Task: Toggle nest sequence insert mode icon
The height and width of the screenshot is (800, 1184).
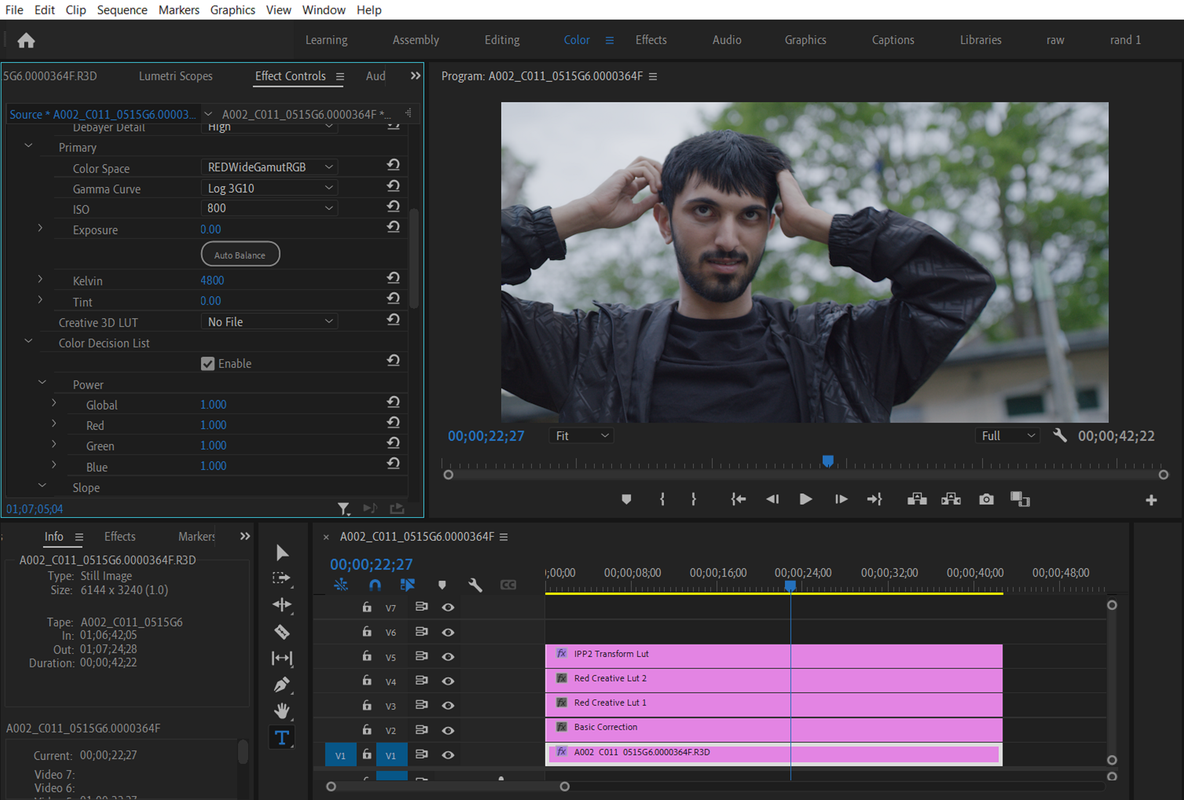Action: (x=341, y=585)
